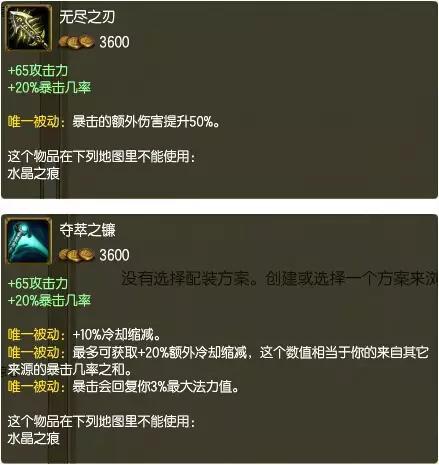The width and height of the screenshot is (439, 465).
Task: Click 水晶之痕 map name in the second tooltip
Action: pos(33,439)
